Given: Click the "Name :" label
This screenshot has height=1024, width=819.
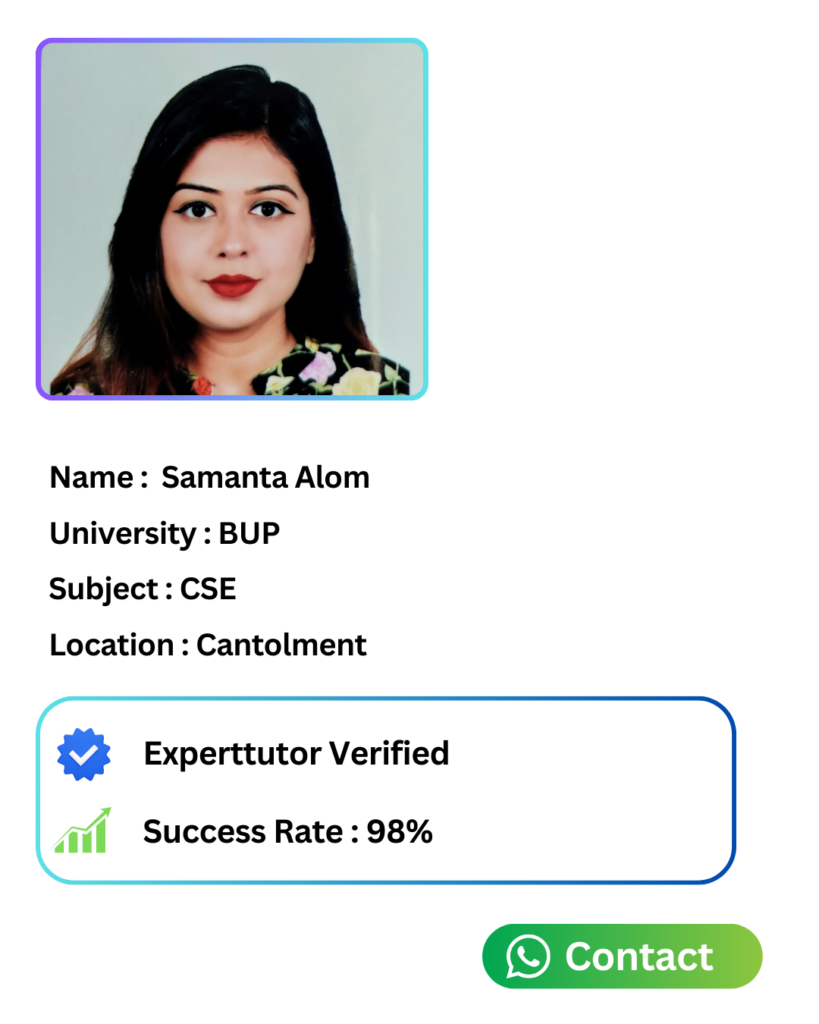Looking at the screenshot, I should tap(92, 478).
